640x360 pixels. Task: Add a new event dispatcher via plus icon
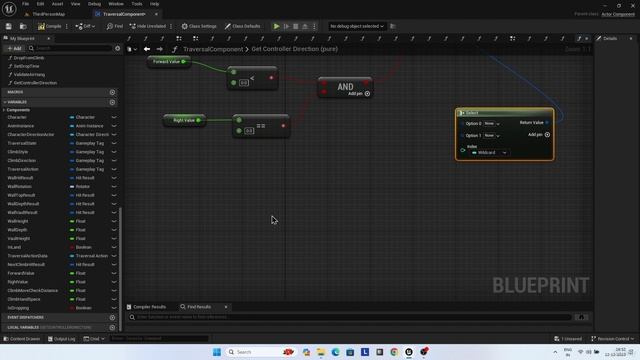coord(112,318)
